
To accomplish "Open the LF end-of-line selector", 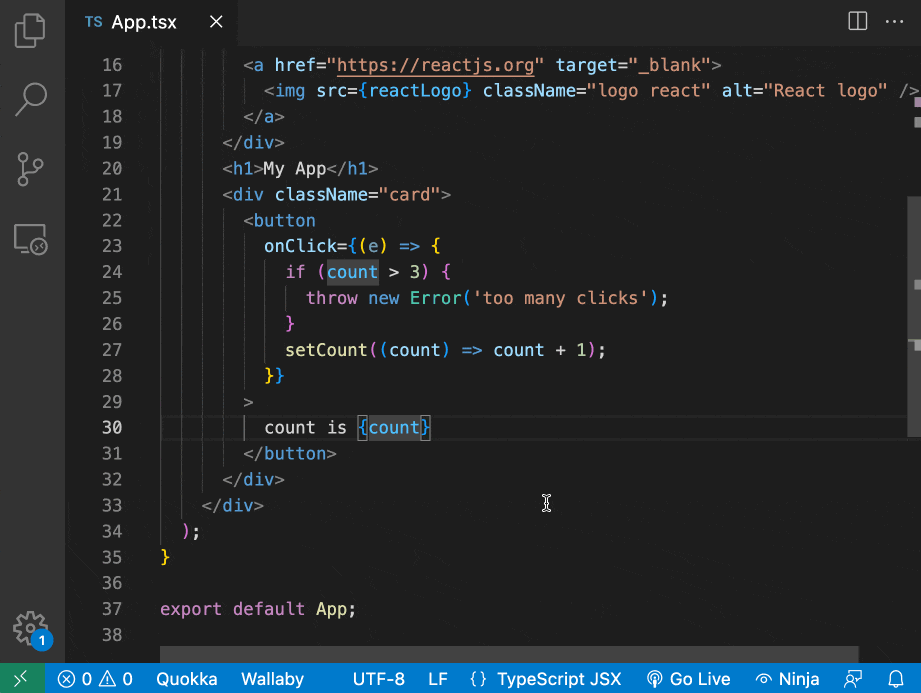I will 438,679.
